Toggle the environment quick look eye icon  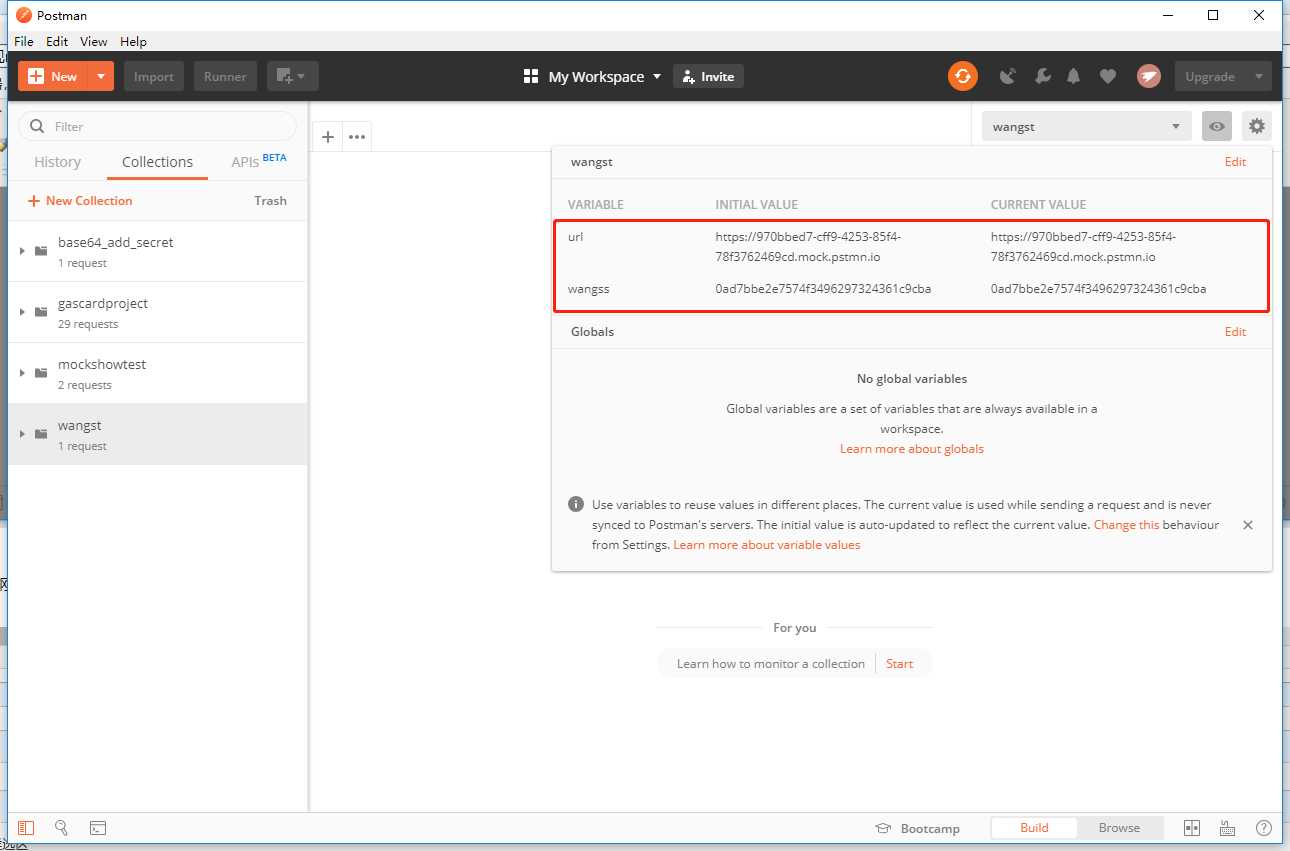(1217, 126)
